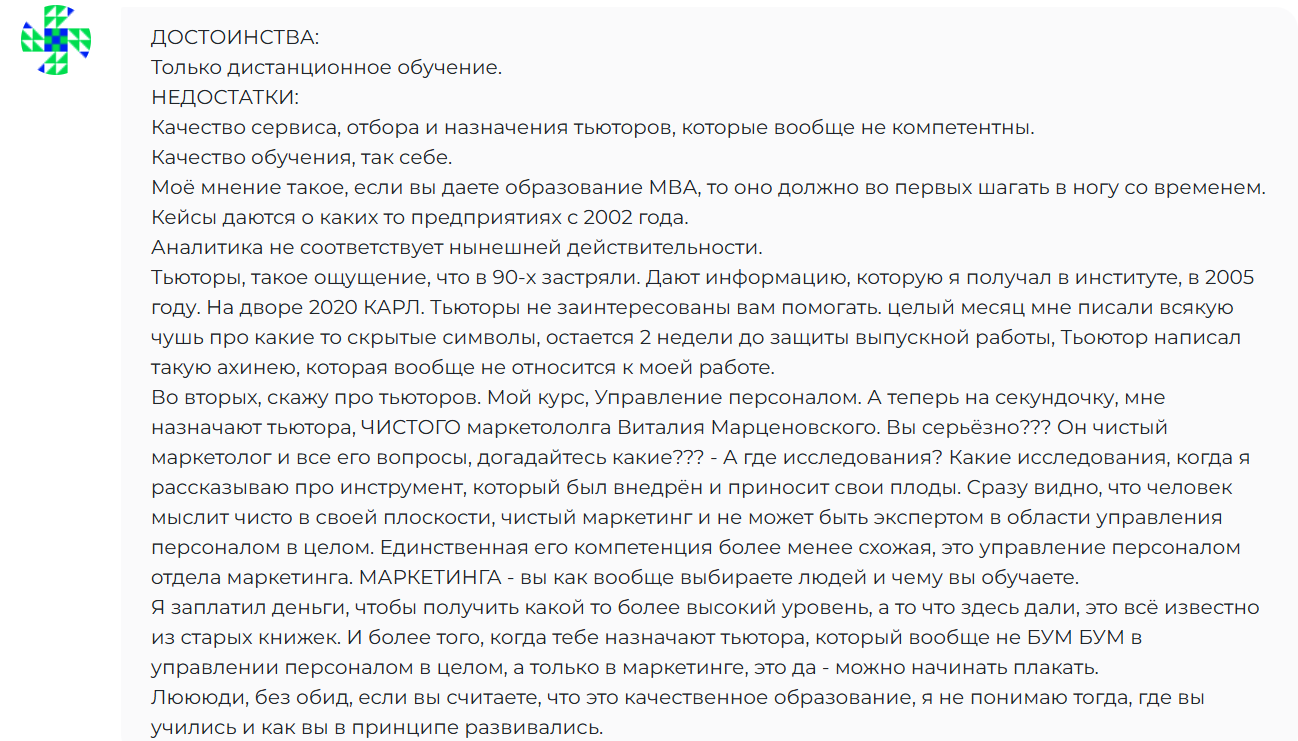Click the line starting 'Люююди, без обид'
The image size is (1298, 741).
[x=692, y=698]
